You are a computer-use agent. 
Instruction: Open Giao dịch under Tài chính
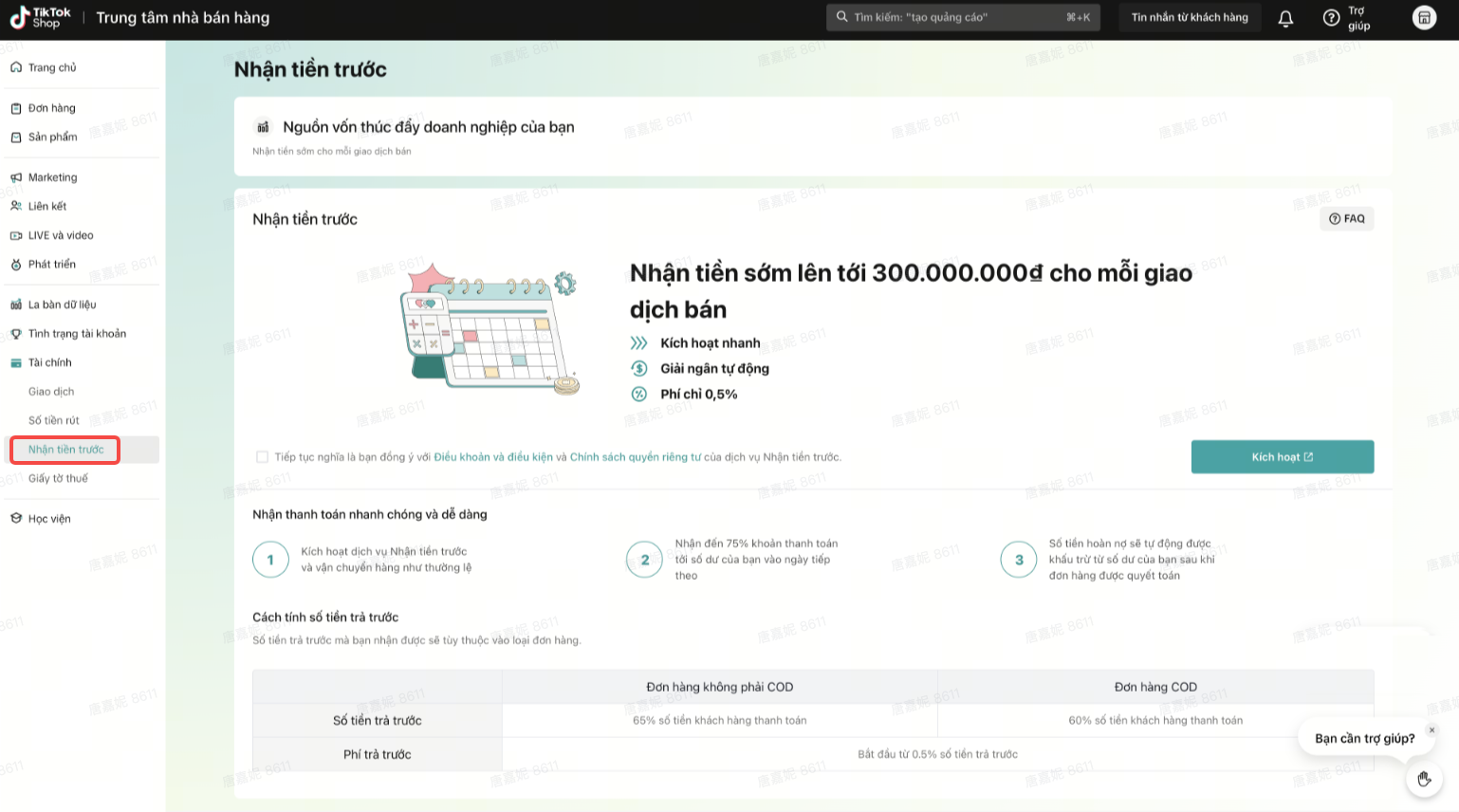51,392
